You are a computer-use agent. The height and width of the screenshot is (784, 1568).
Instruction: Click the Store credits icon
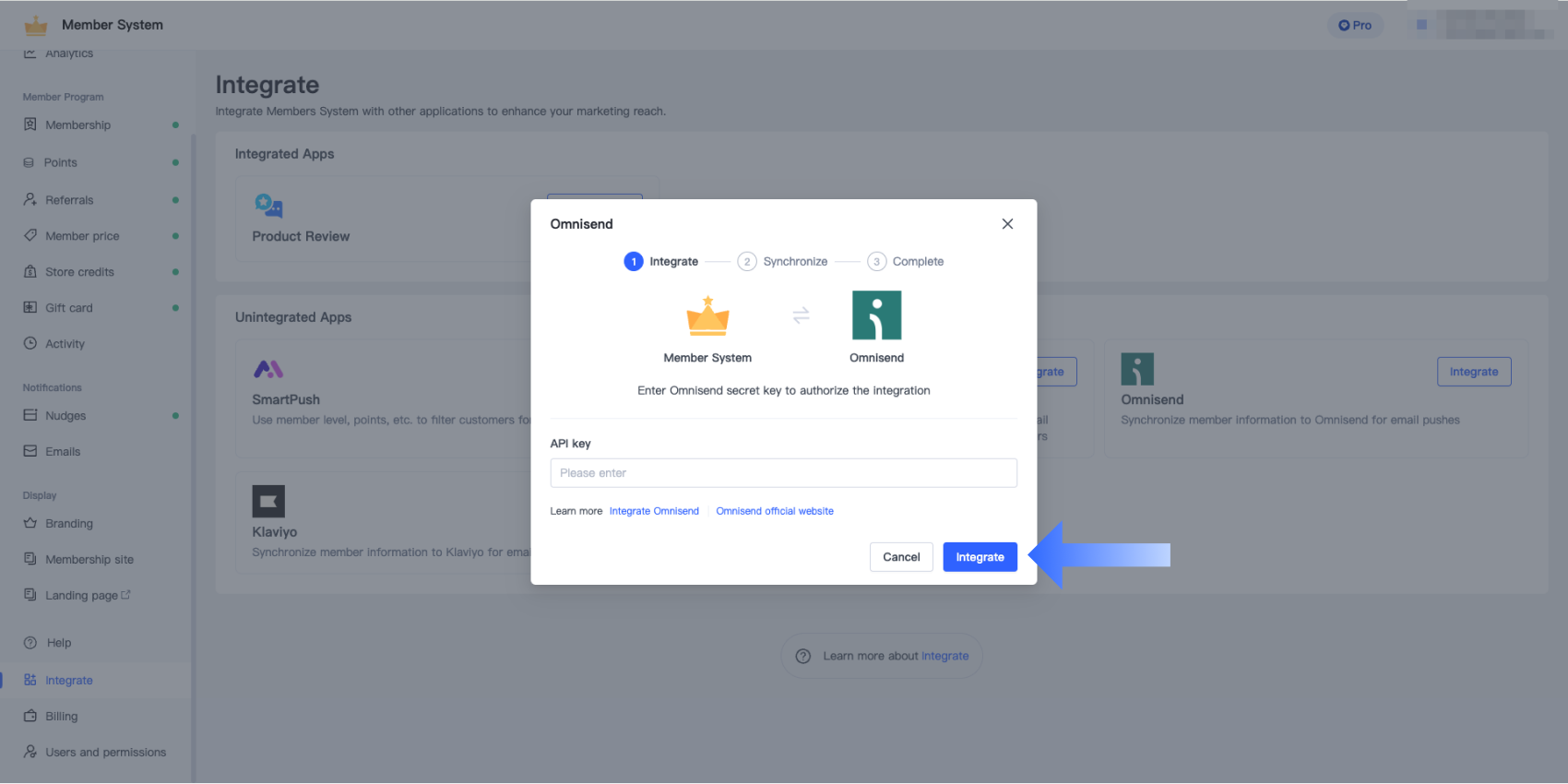point(30,271)
